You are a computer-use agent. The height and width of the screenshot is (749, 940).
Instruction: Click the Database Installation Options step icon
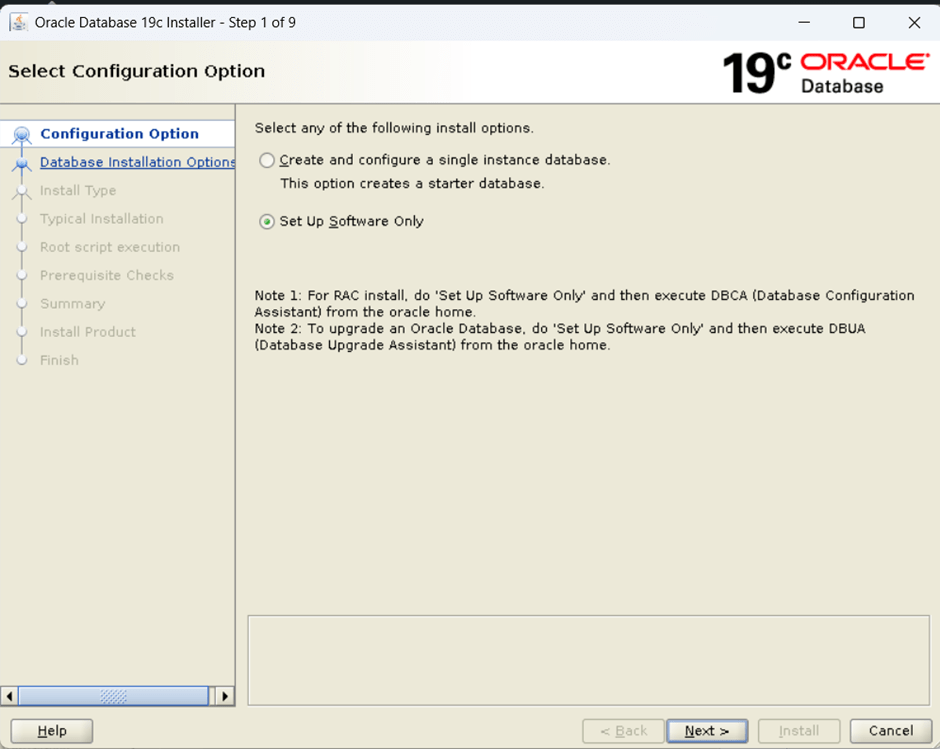(x=22, y=163)
